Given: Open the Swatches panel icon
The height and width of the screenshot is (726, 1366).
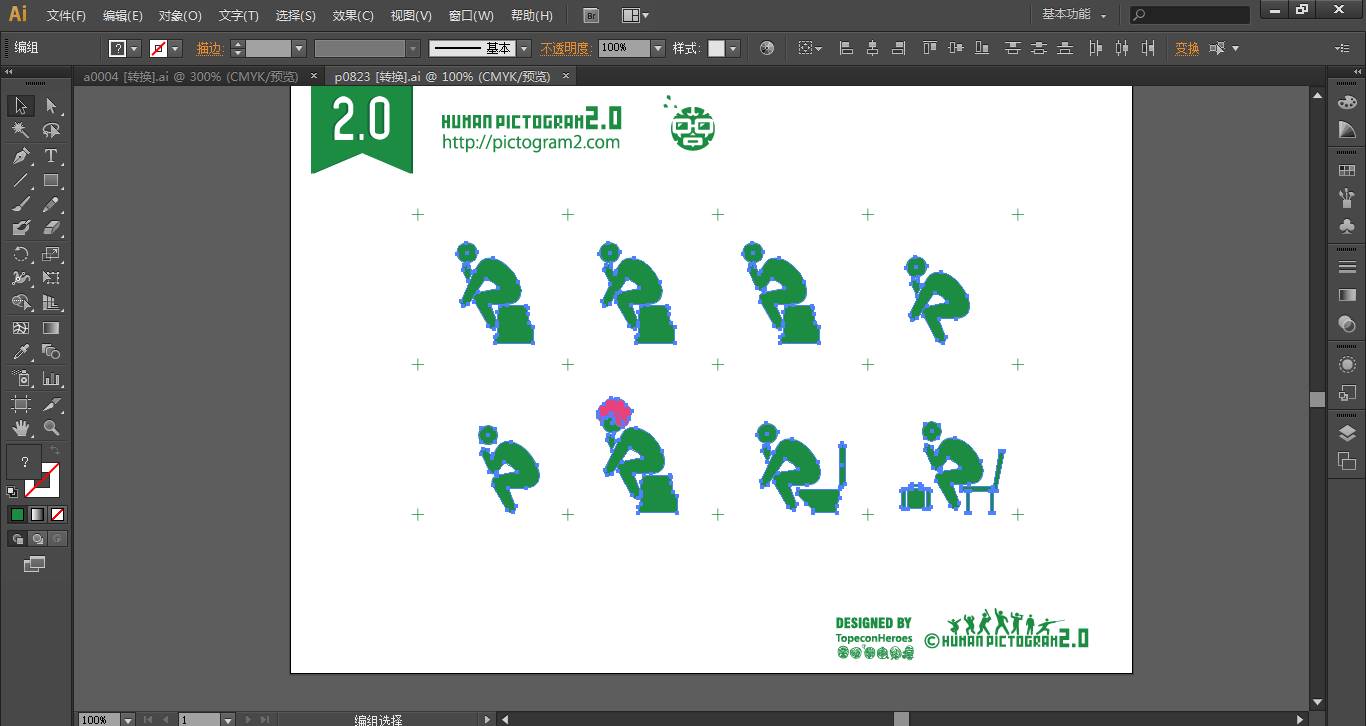Looking at the screenshot, I should tap(1347, 171).
